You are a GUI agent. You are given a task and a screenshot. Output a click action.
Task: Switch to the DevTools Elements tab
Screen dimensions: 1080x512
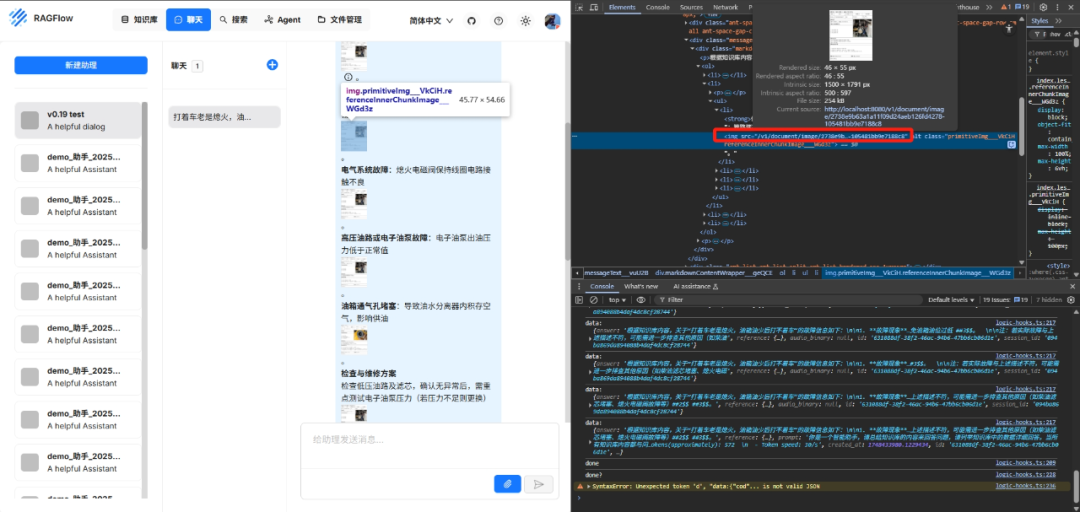622,7
